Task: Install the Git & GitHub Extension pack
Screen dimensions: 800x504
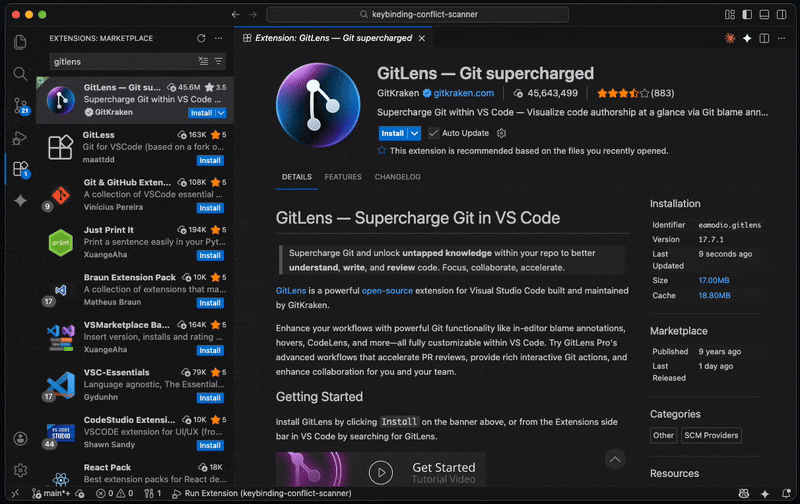Action: [210, 208]
